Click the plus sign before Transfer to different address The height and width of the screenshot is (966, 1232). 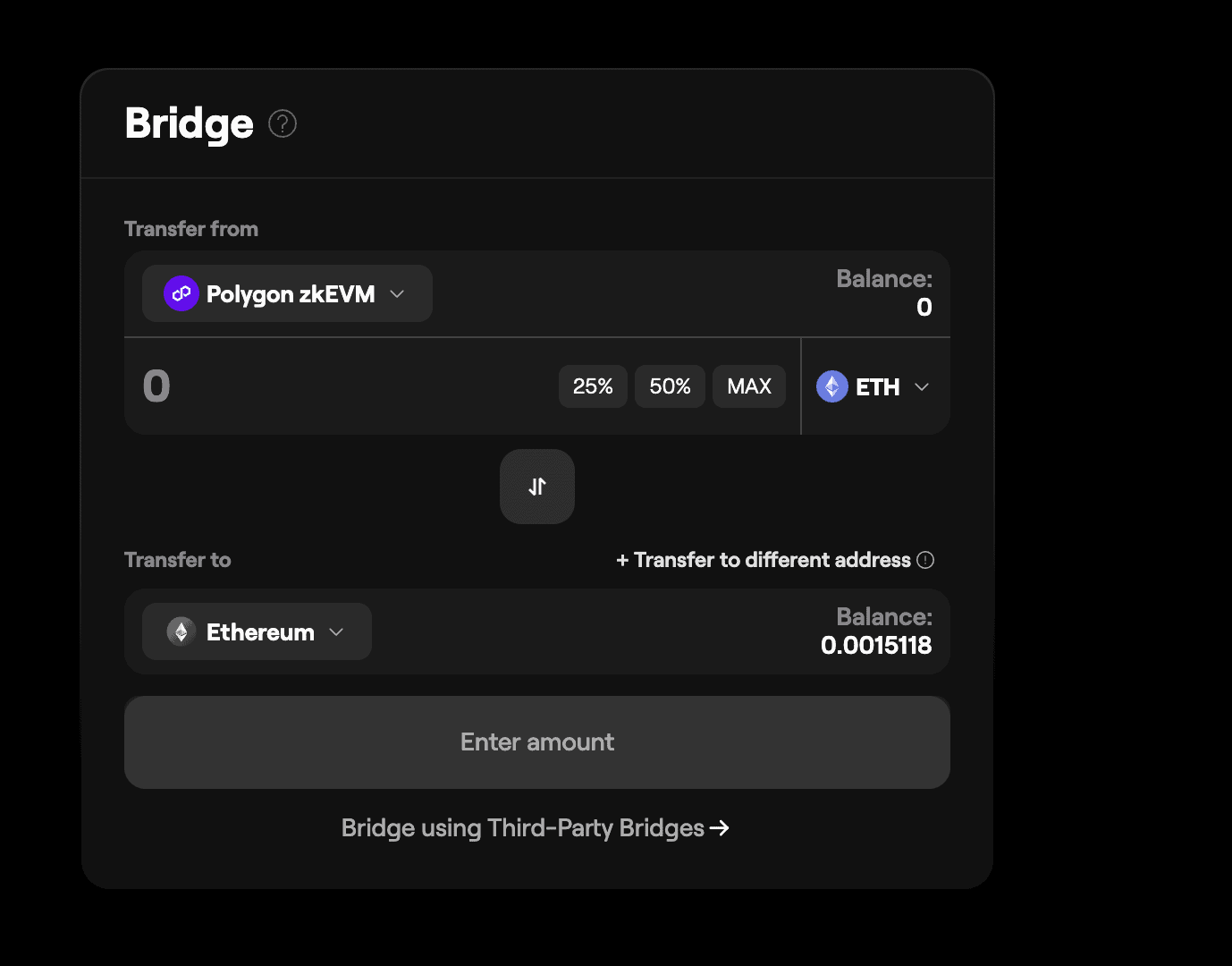click(x=622, y=560)
